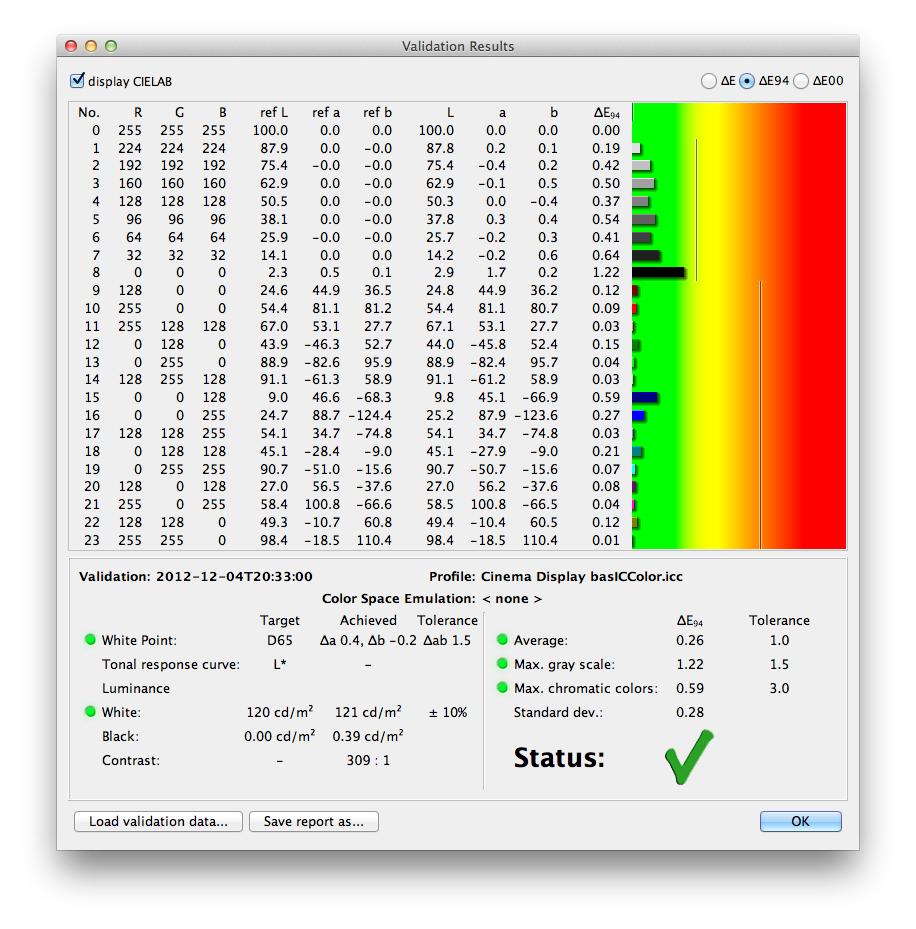Click ref L value 100.0 in row 0
This screenshot has width=916, height=929.
point(270,130)
